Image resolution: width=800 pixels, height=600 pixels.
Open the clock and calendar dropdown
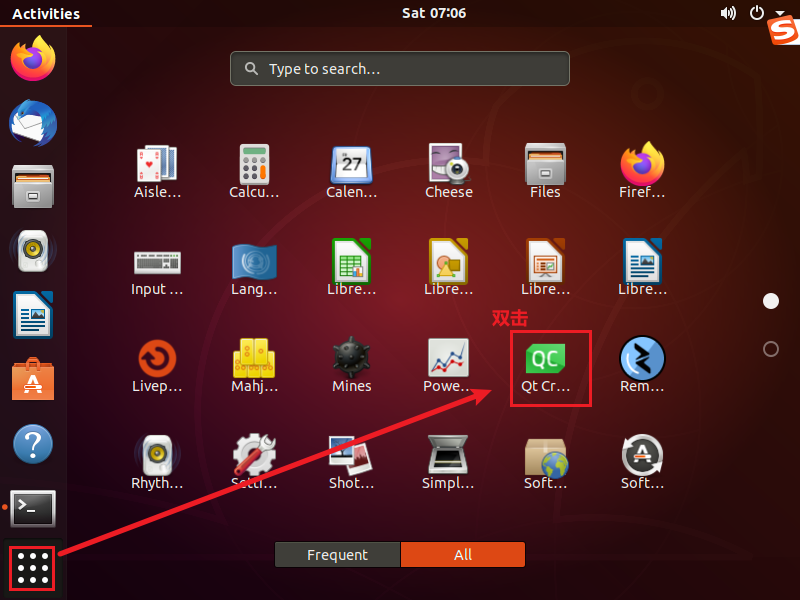(434, 14)
